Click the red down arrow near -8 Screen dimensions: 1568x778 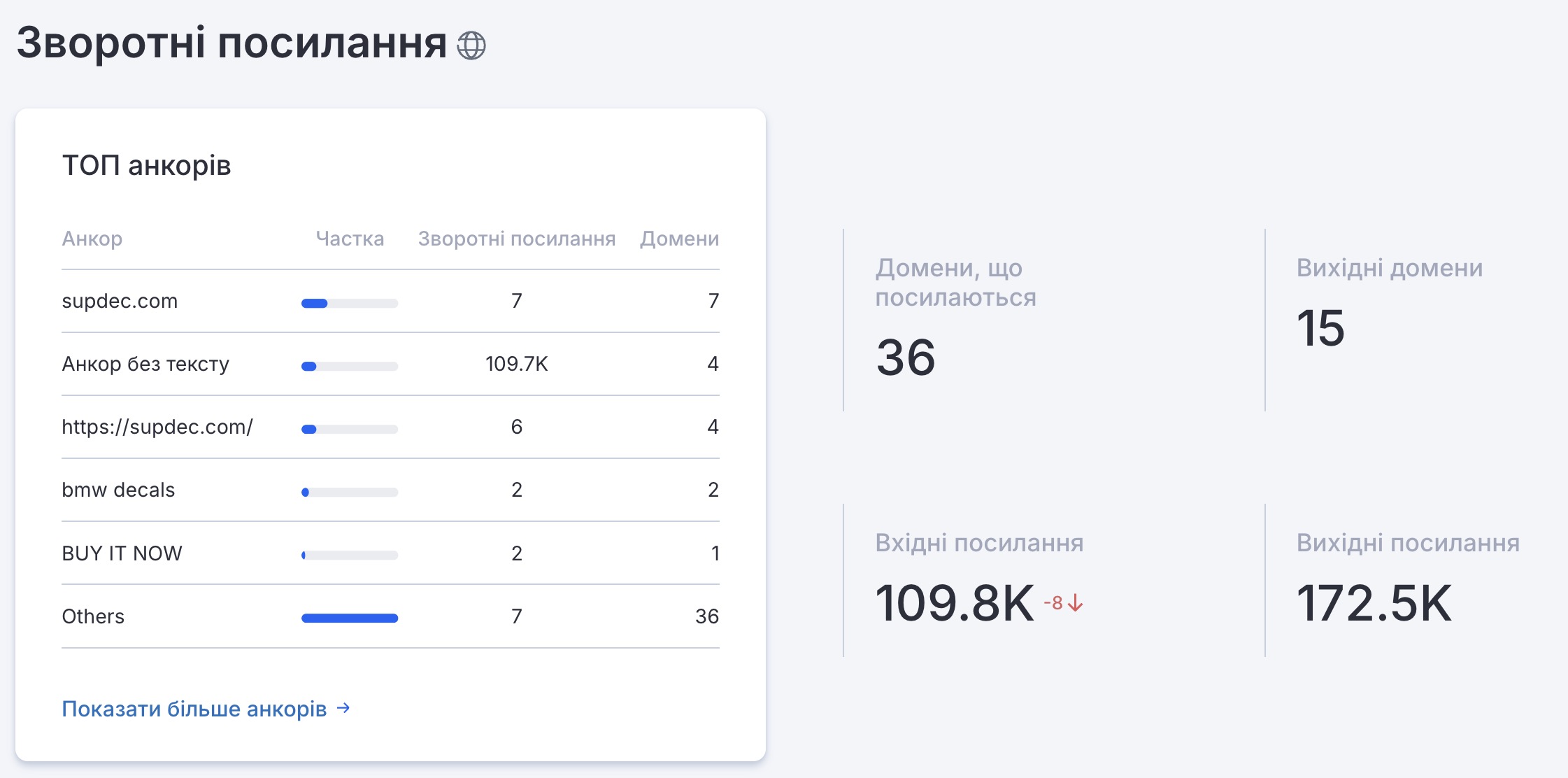(x=1076, y=602)
